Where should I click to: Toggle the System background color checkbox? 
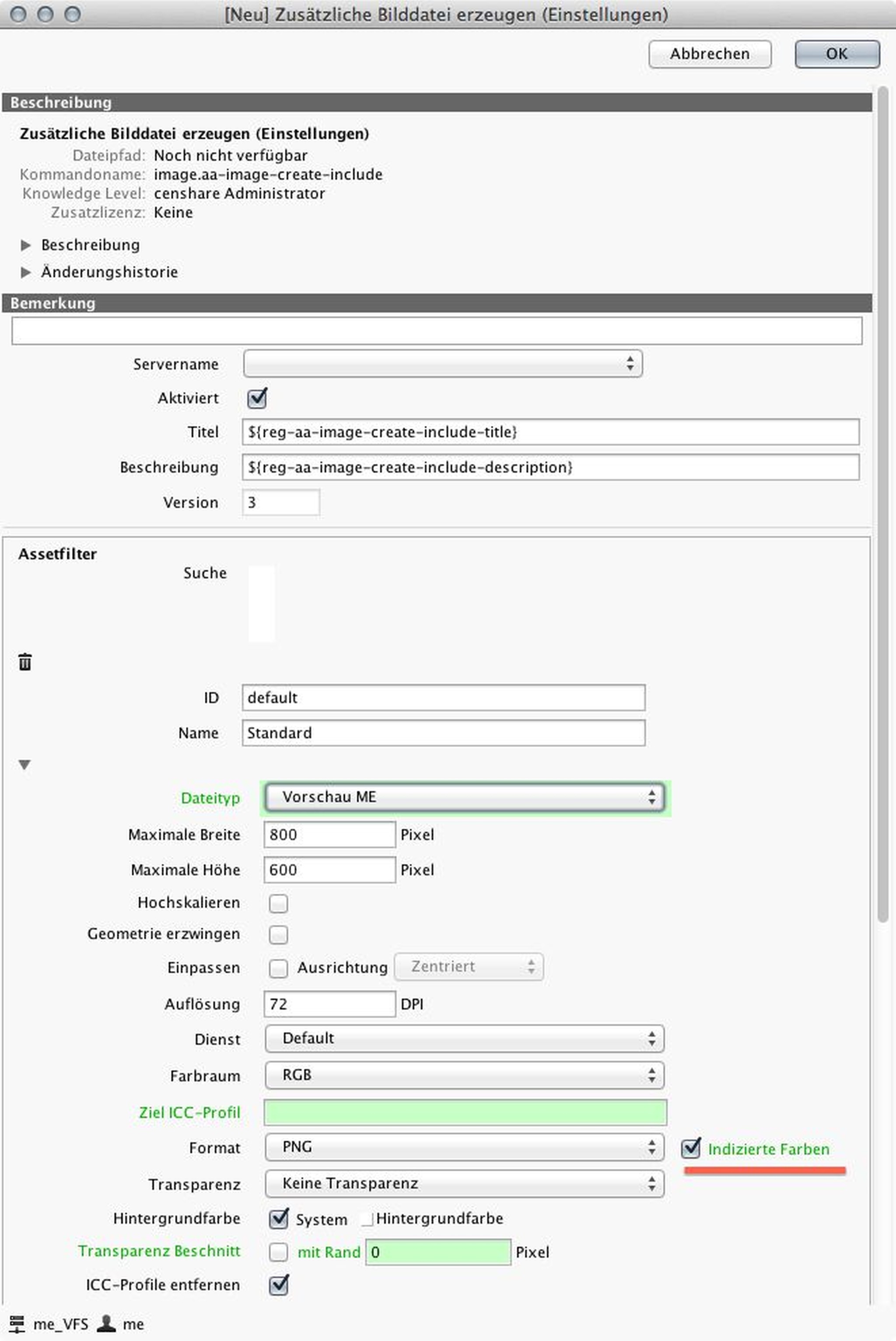(278, 1219)
